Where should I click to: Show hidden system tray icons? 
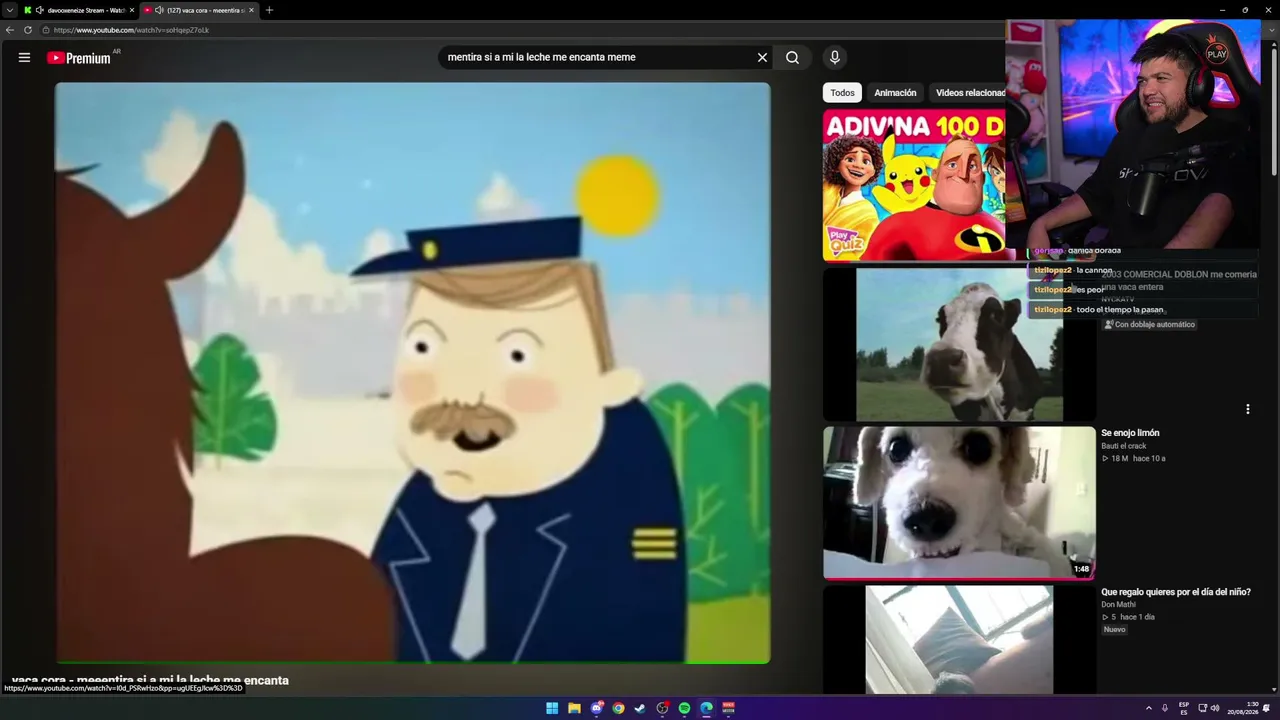point(1148,708)
